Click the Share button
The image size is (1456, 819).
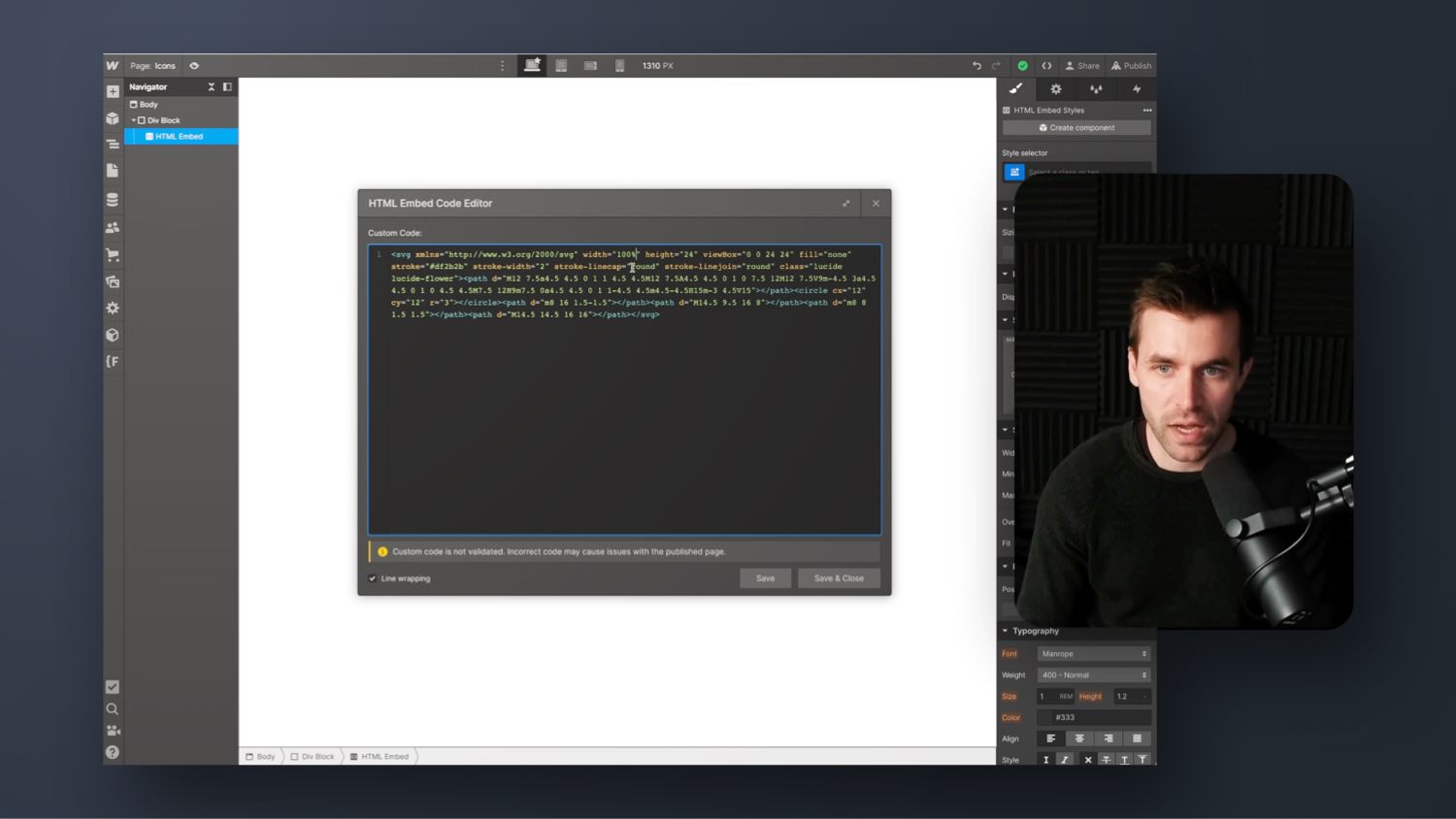pyautogui.click(x=1082, y=66)
